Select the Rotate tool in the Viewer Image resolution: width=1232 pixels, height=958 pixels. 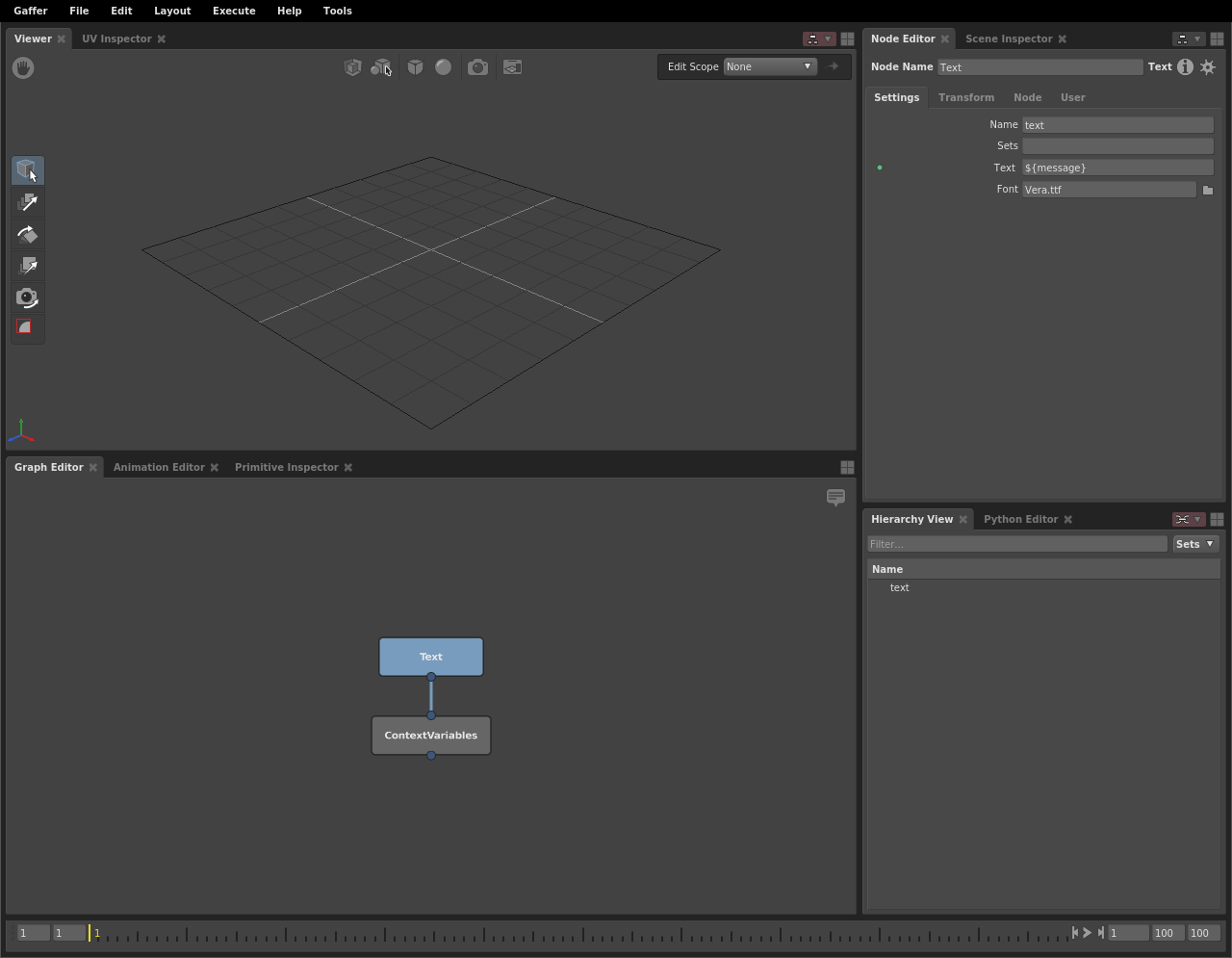[28, 234]
